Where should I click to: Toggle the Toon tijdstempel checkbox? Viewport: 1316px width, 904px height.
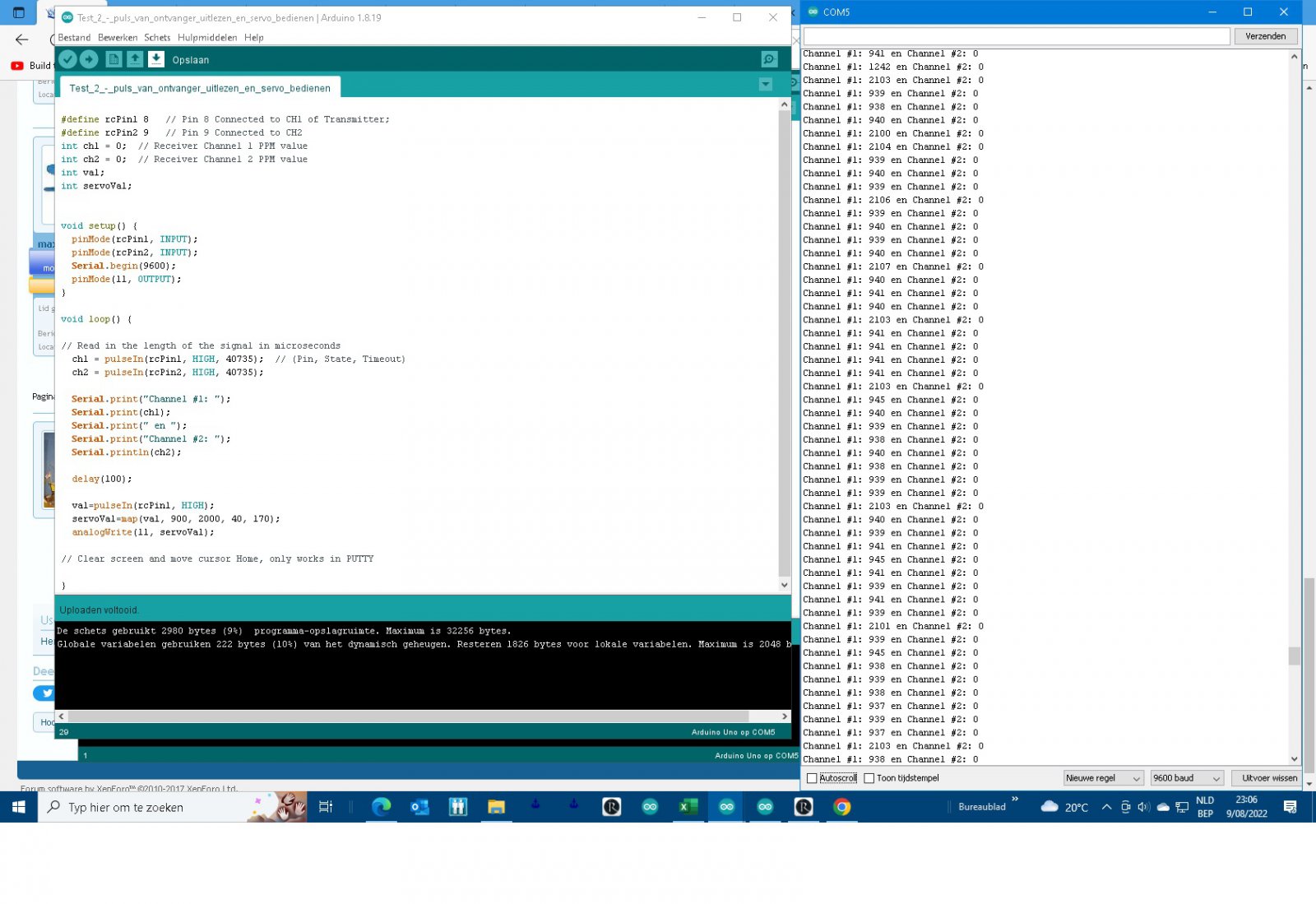tap(869, 778)
